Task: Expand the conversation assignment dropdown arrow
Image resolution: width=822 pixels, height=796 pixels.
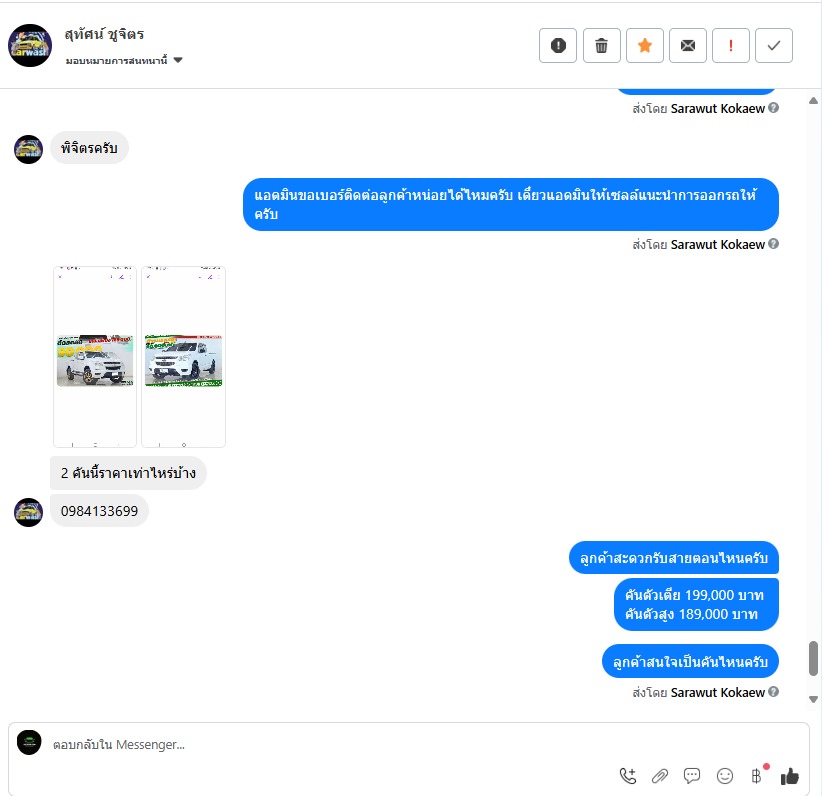Action: pos(178,60)
